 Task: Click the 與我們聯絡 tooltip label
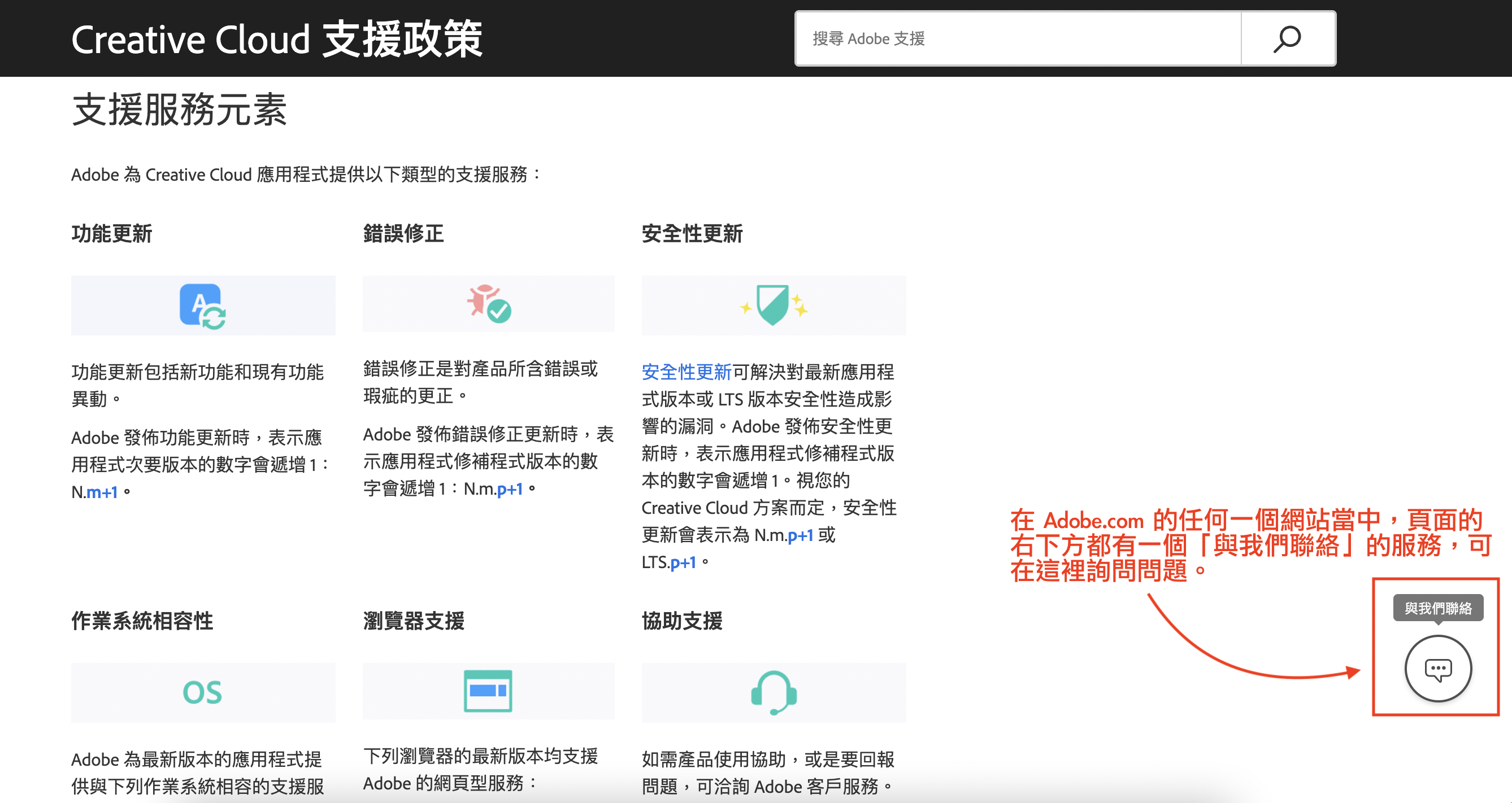click(x=1437, y=608)
